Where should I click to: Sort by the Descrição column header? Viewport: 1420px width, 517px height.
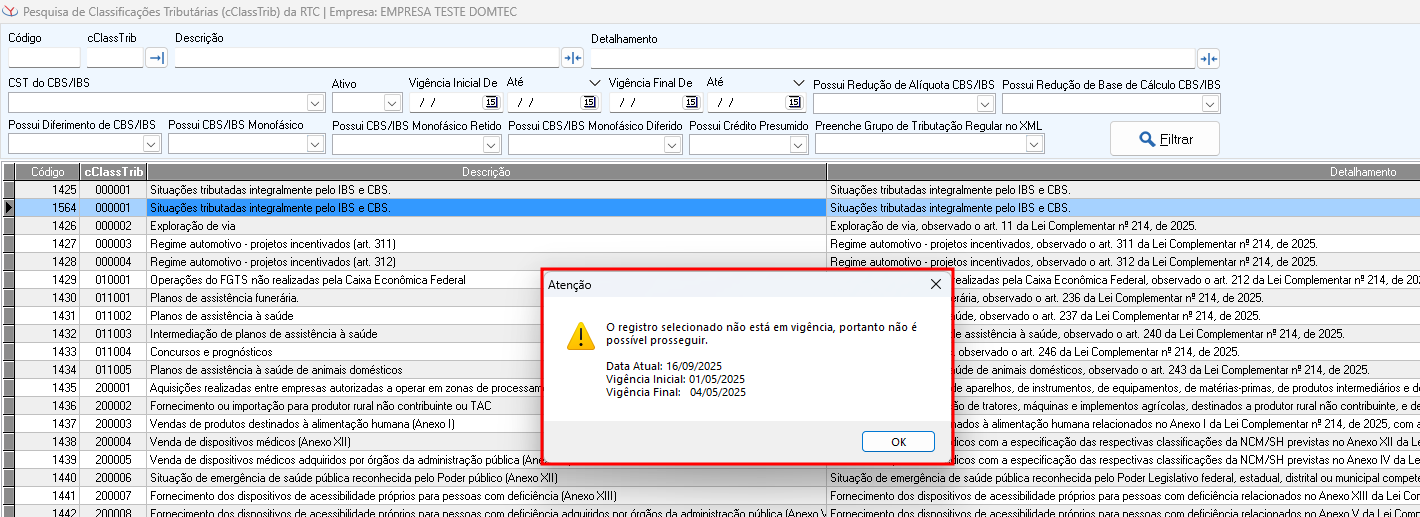486,172
